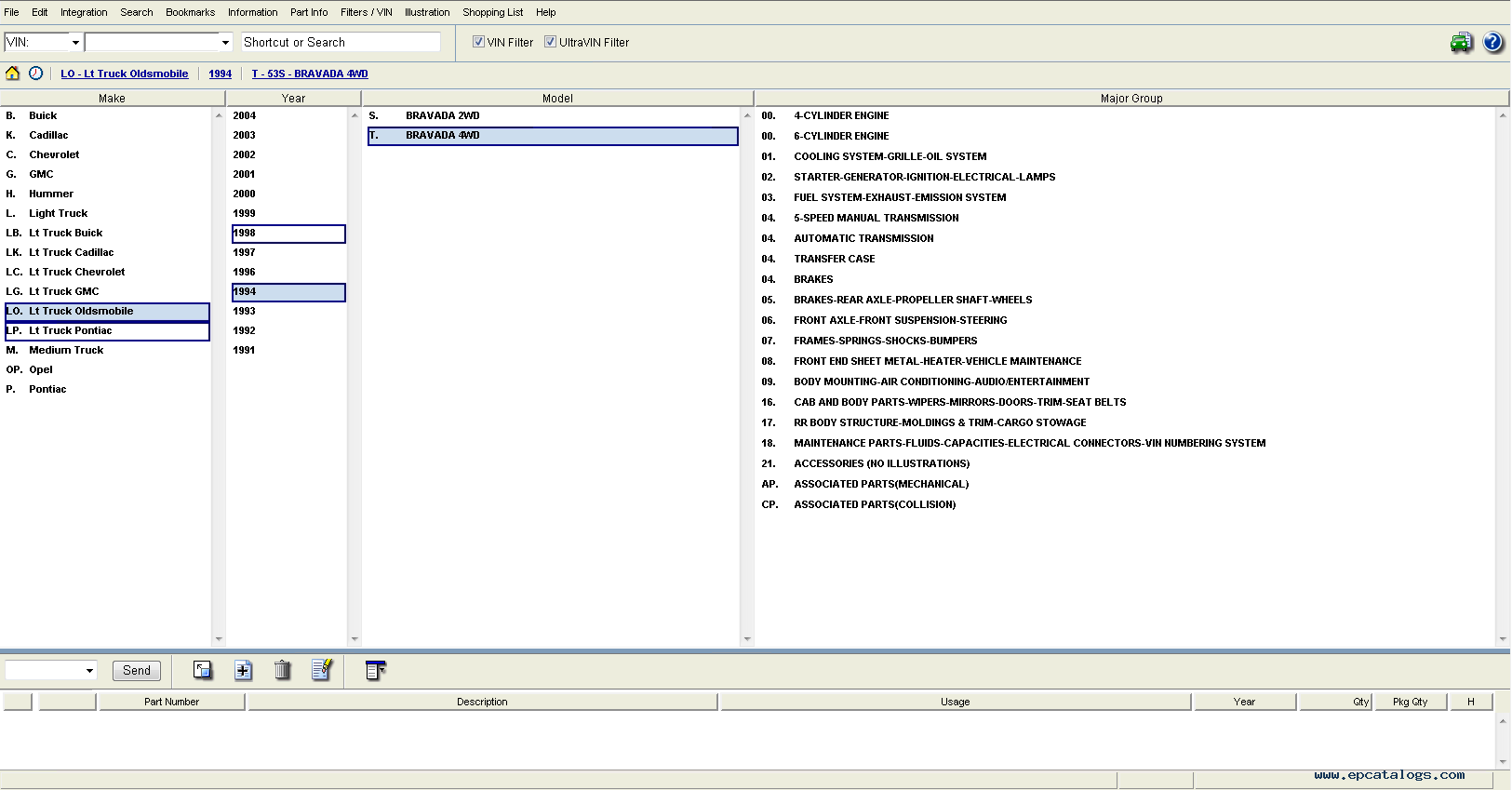Click the expand window icon beside Send
Image resolution: width=1512 pixels, height=790 pixels.
pos(203,670)
